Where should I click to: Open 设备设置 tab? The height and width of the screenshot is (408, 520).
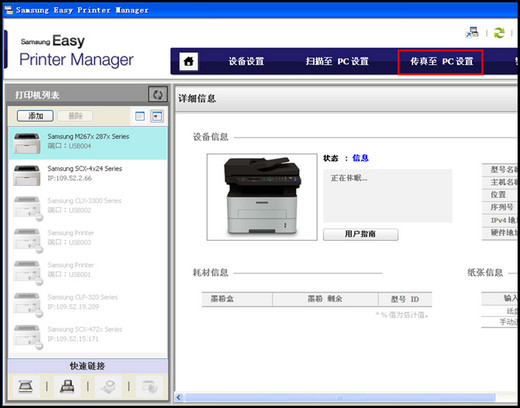[246, 61]
